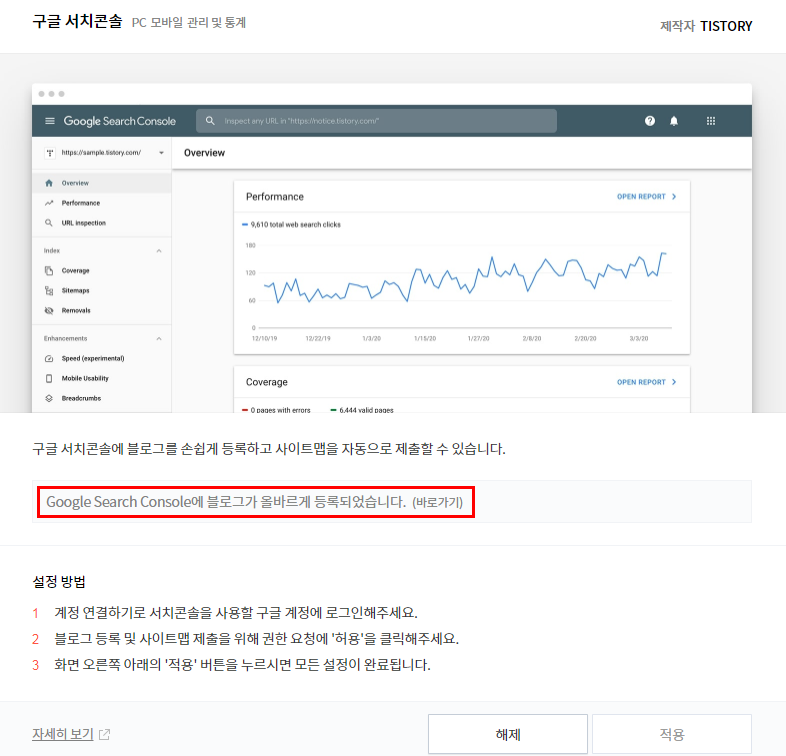Click the 적용 apply button
Screen dimensions: 786x756
(x=672, y=734)
